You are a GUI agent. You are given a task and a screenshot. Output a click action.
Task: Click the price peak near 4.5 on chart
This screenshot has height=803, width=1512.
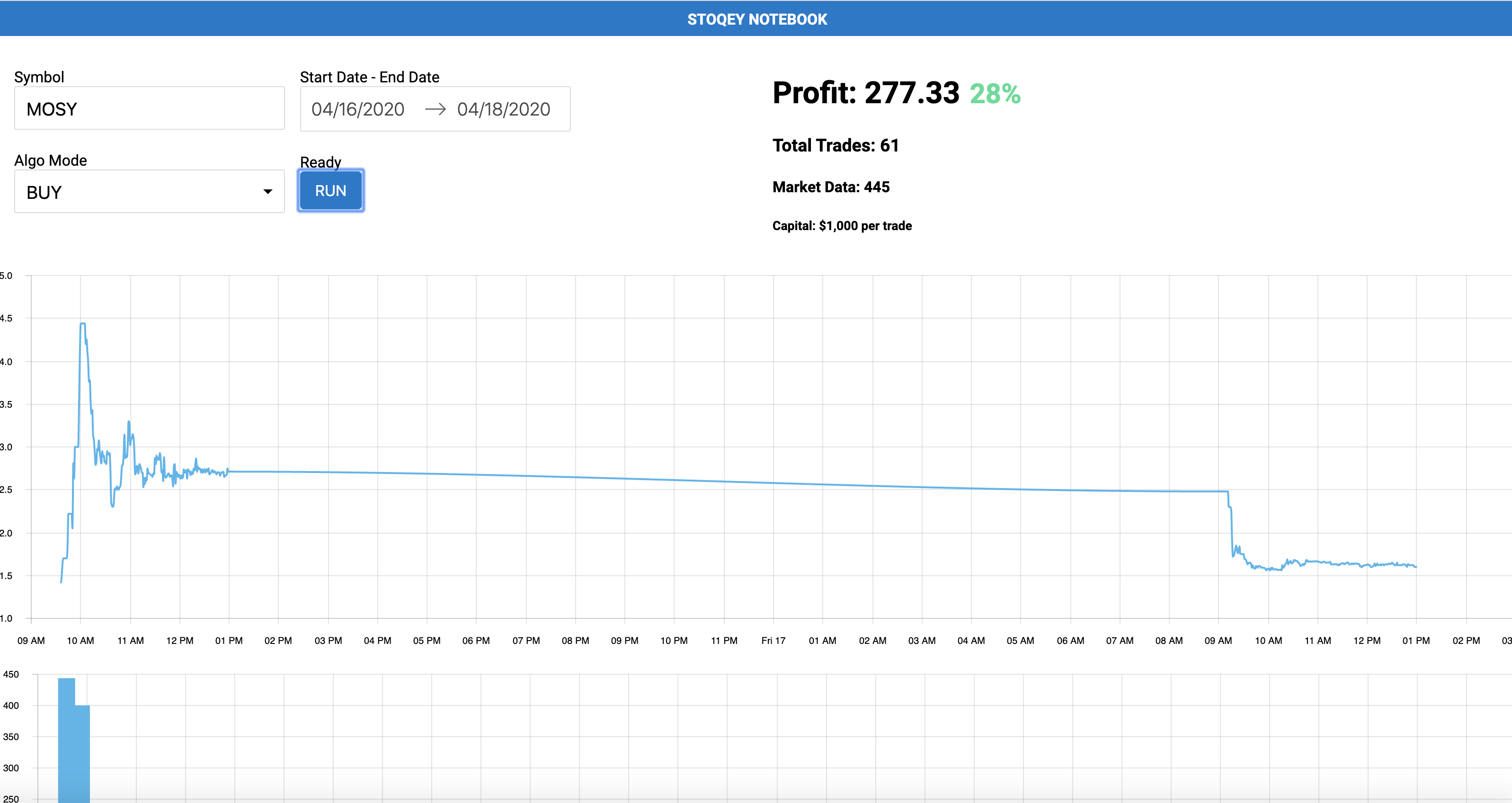click(83, 324)
